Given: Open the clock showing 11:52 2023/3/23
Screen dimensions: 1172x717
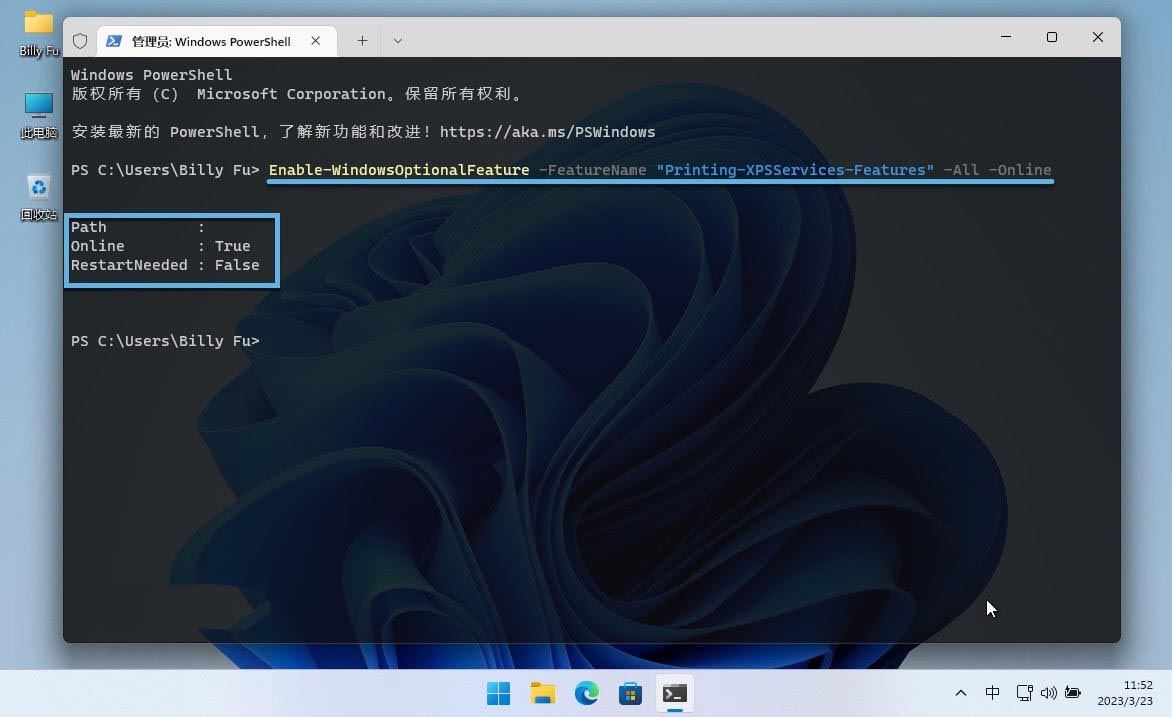Looking at the screenshot, I should (1126, 693).
